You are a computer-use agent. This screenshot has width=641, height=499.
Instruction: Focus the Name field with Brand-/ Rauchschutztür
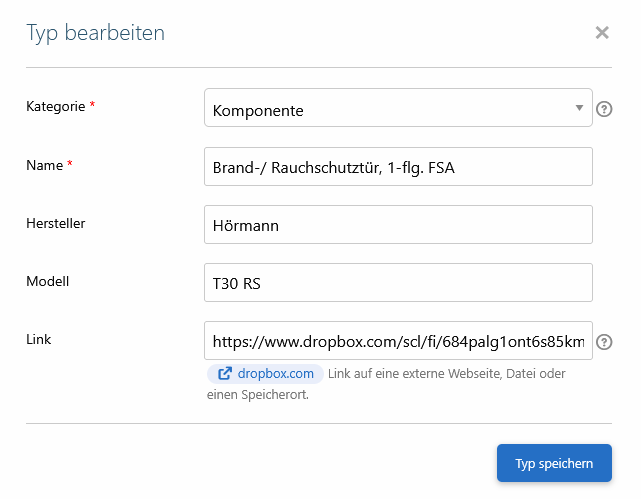397,167
